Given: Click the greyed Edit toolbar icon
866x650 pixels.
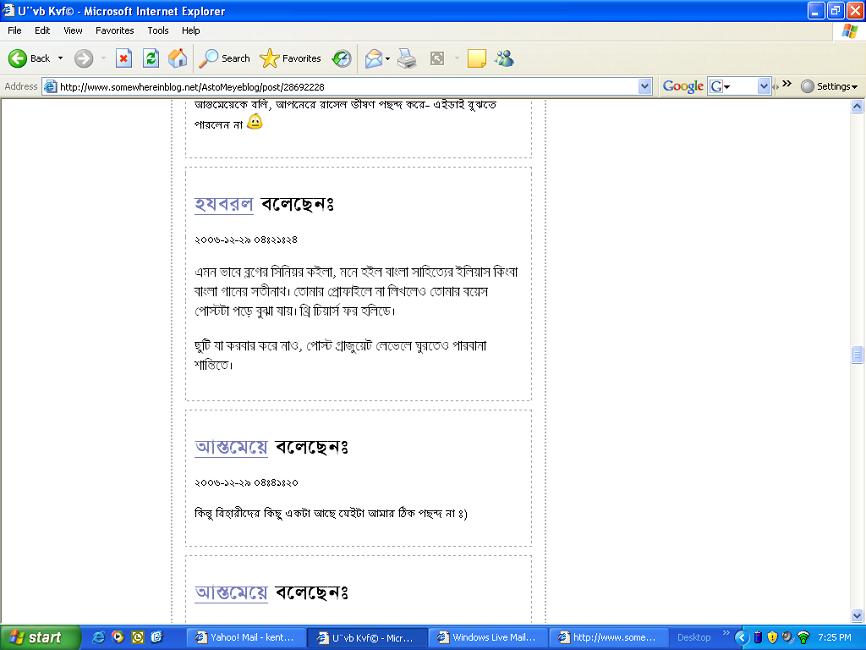Looking at the screenshot, I should click(437, 58).
